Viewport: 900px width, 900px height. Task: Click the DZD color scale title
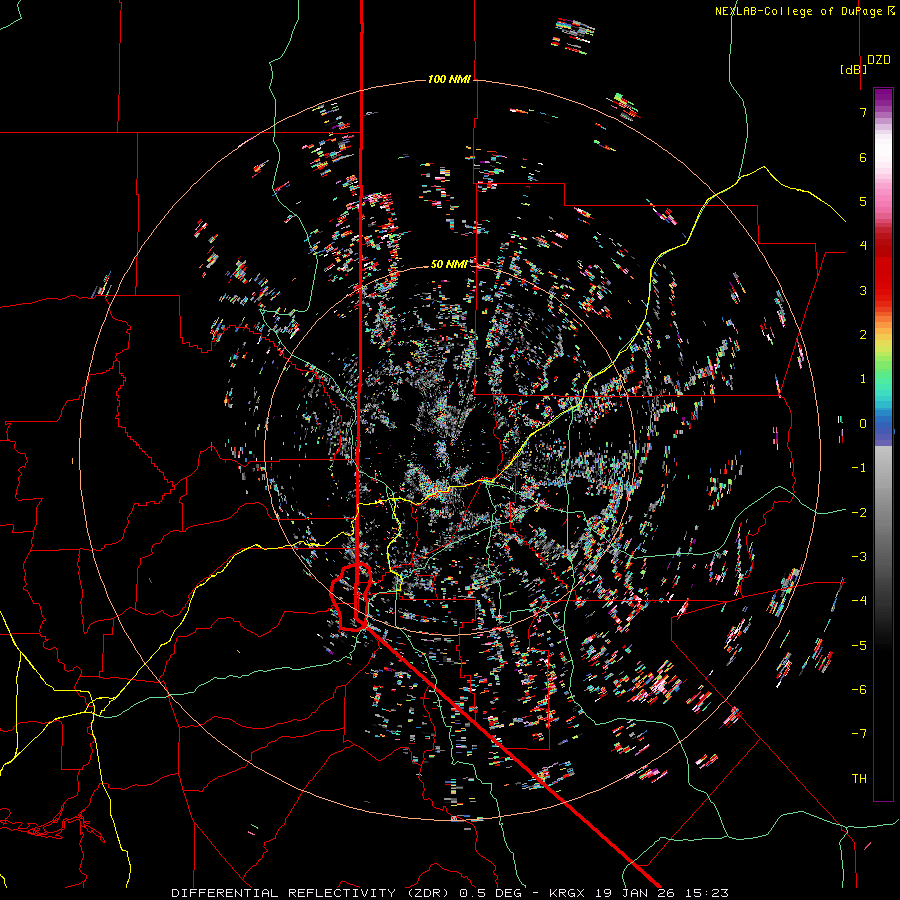[879, 60]
